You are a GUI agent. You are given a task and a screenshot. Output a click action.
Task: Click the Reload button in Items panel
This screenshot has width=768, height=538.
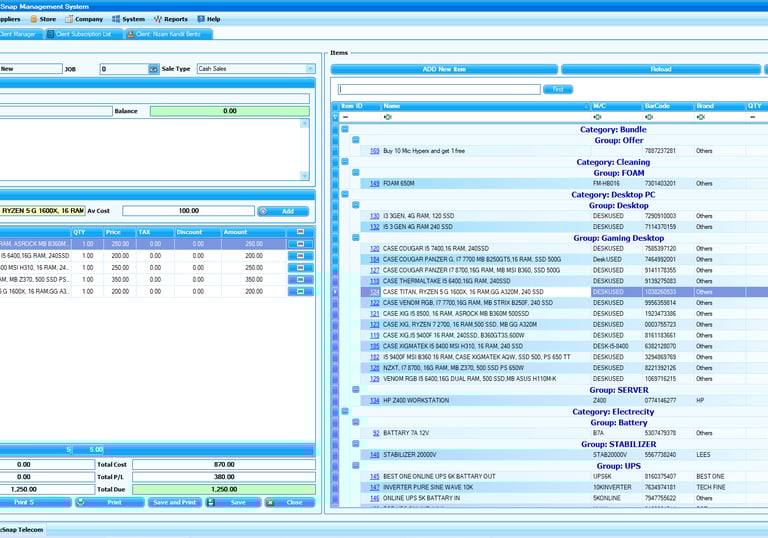pos(660,69)
